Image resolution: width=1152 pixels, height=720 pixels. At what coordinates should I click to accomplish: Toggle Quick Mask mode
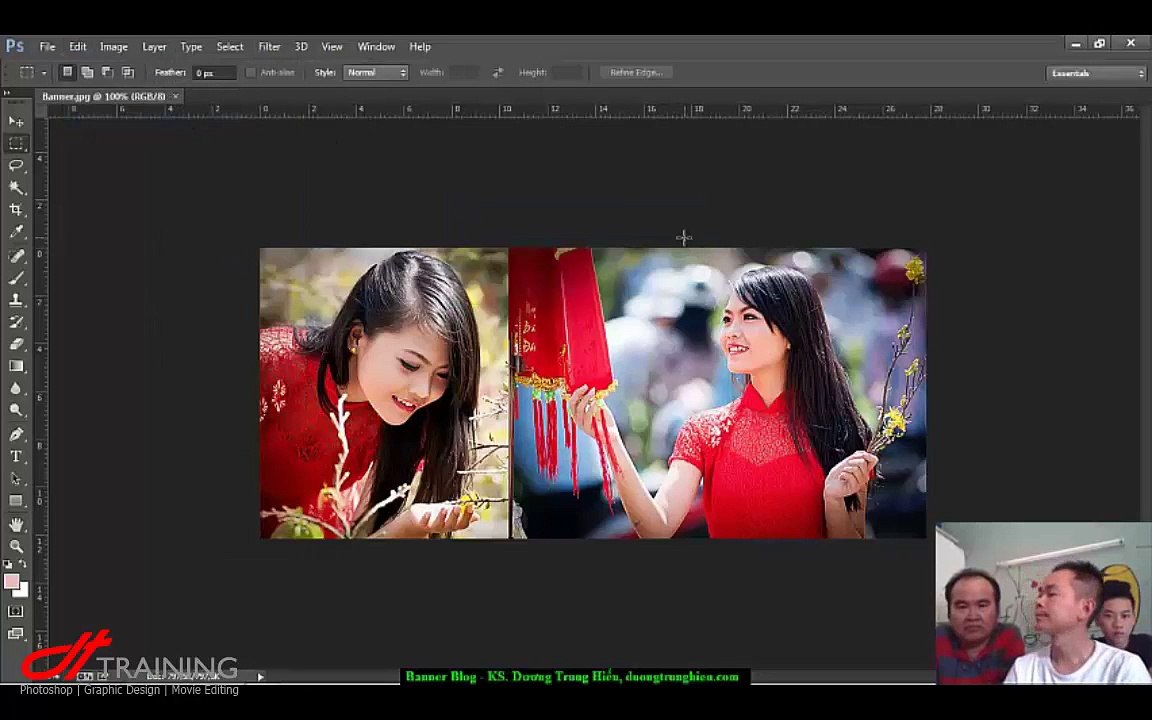15,611
